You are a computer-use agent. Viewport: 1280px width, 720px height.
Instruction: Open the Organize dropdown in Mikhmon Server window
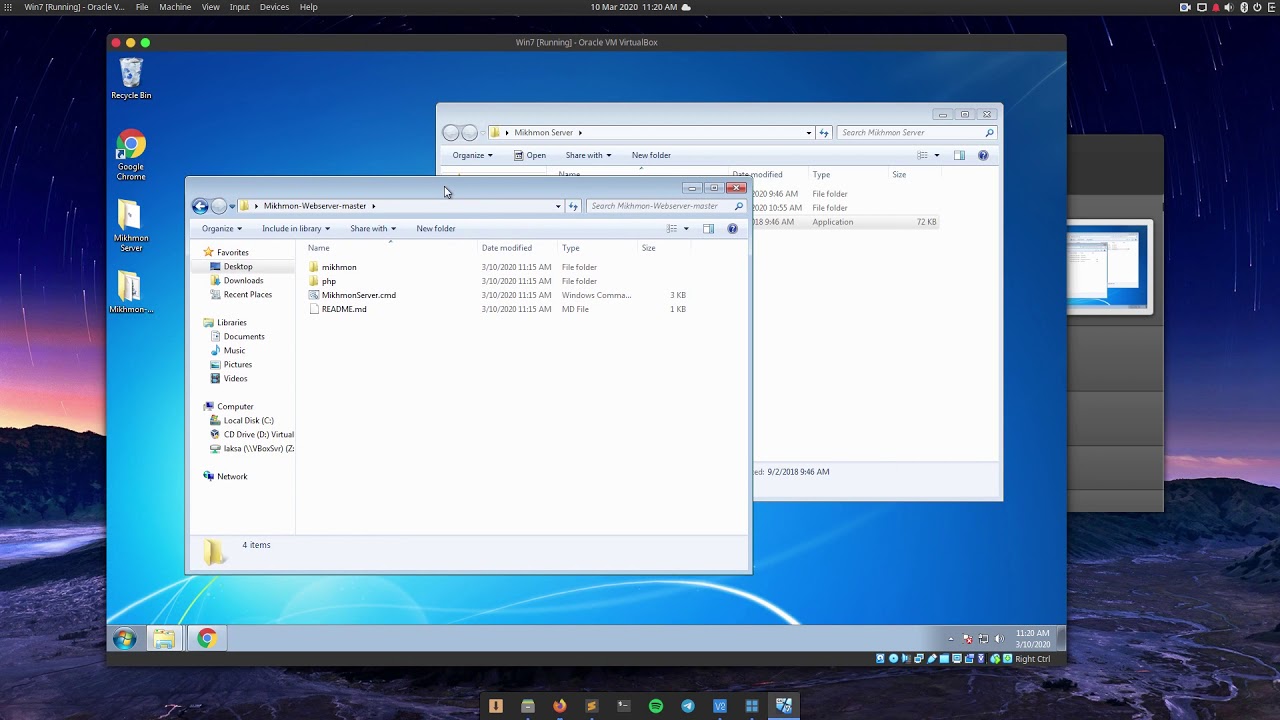point(472,155)
